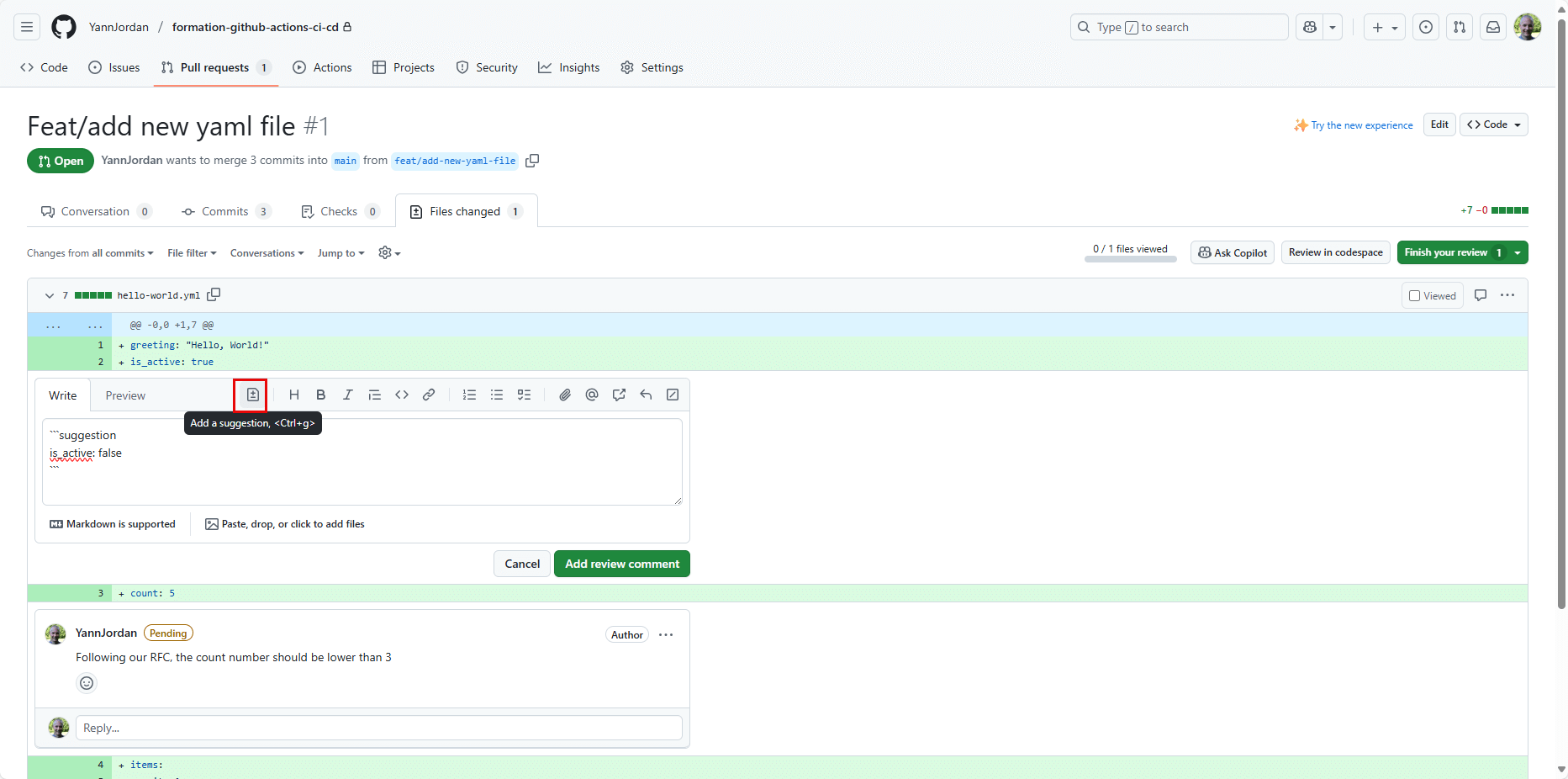The image size is (1568, 779).
Task: Add a numbered list to the comment
Action: point(469,395)
